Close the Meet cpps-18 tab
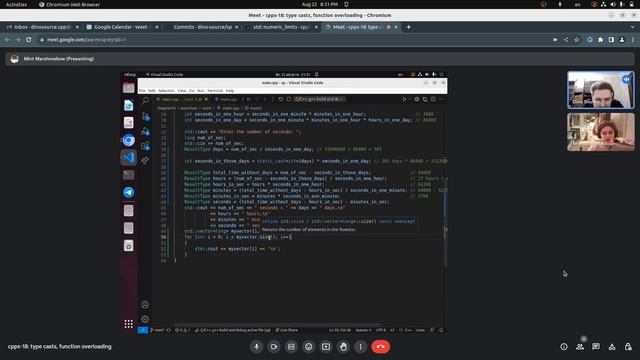640x360 pixels. pos(396,27)
